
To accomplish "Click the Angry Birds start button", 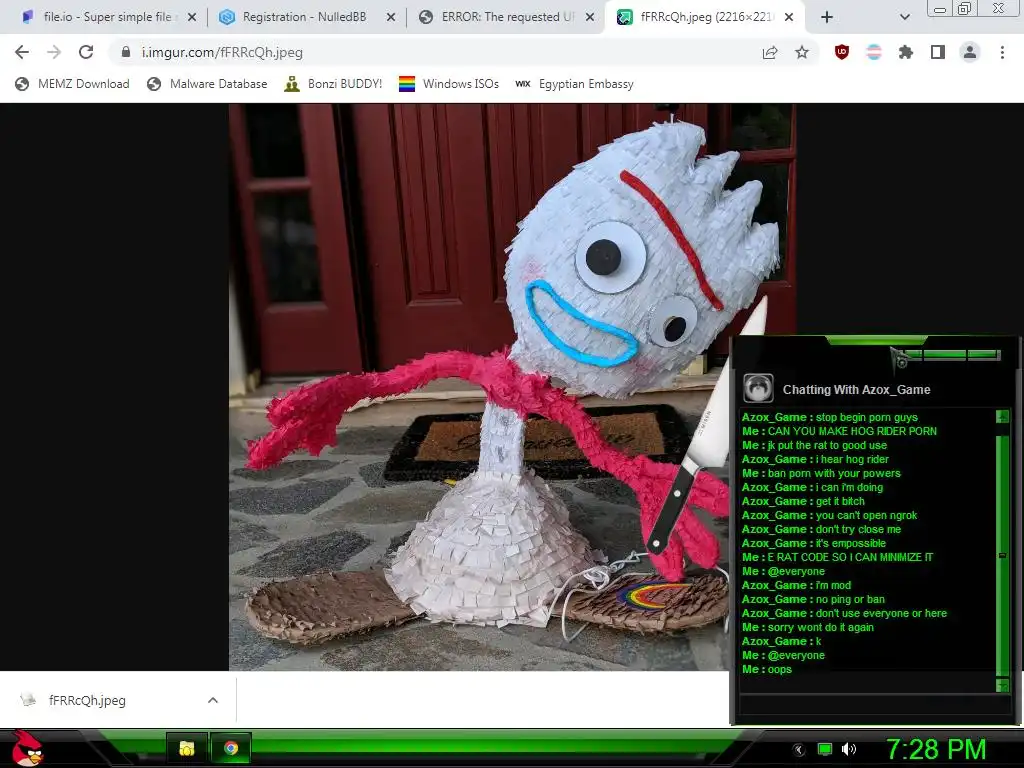I will 27,748.
